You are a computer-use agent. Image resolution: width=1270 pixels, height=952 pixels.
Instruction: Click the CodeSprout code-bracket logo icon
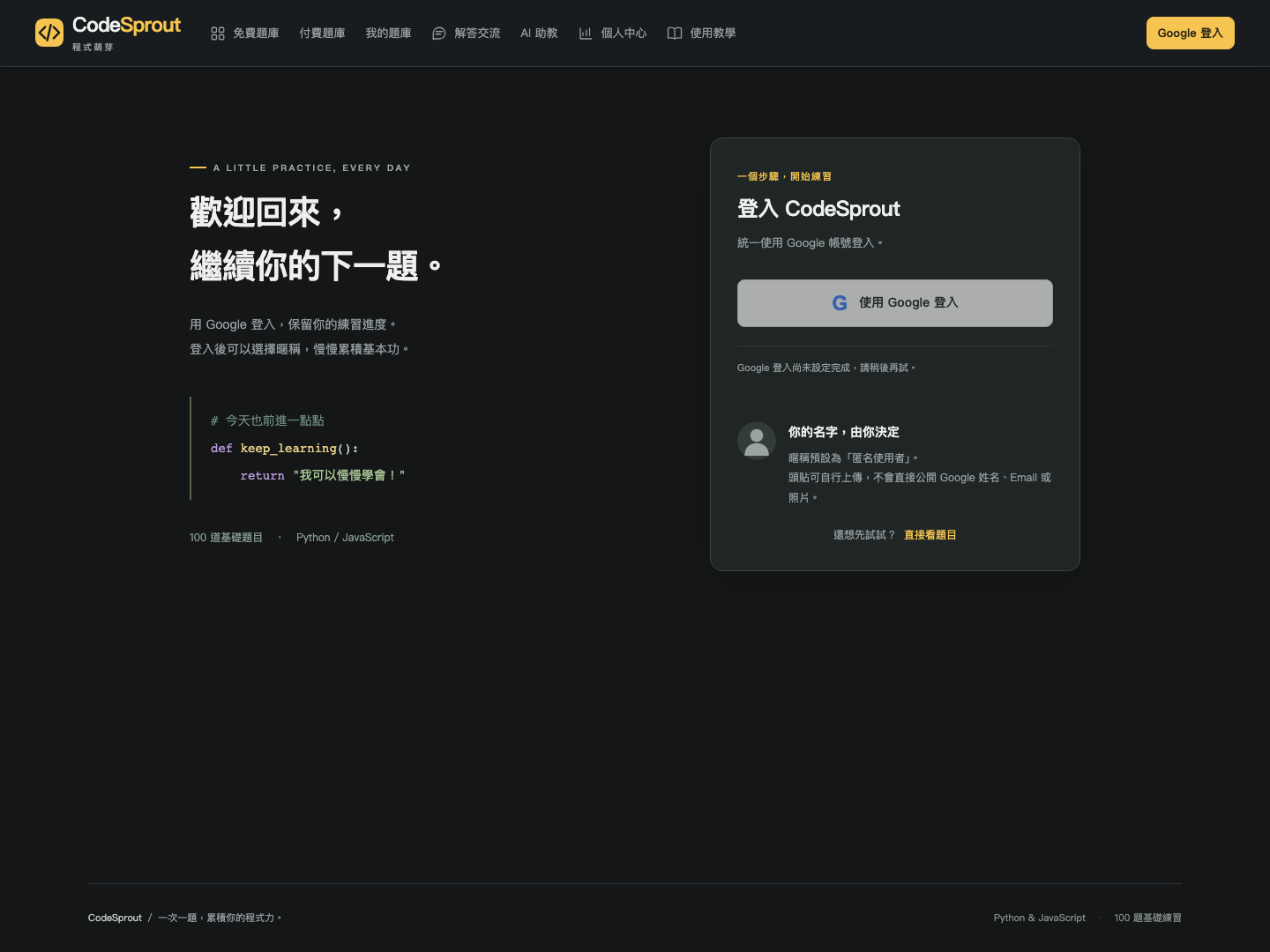point(49,33)
